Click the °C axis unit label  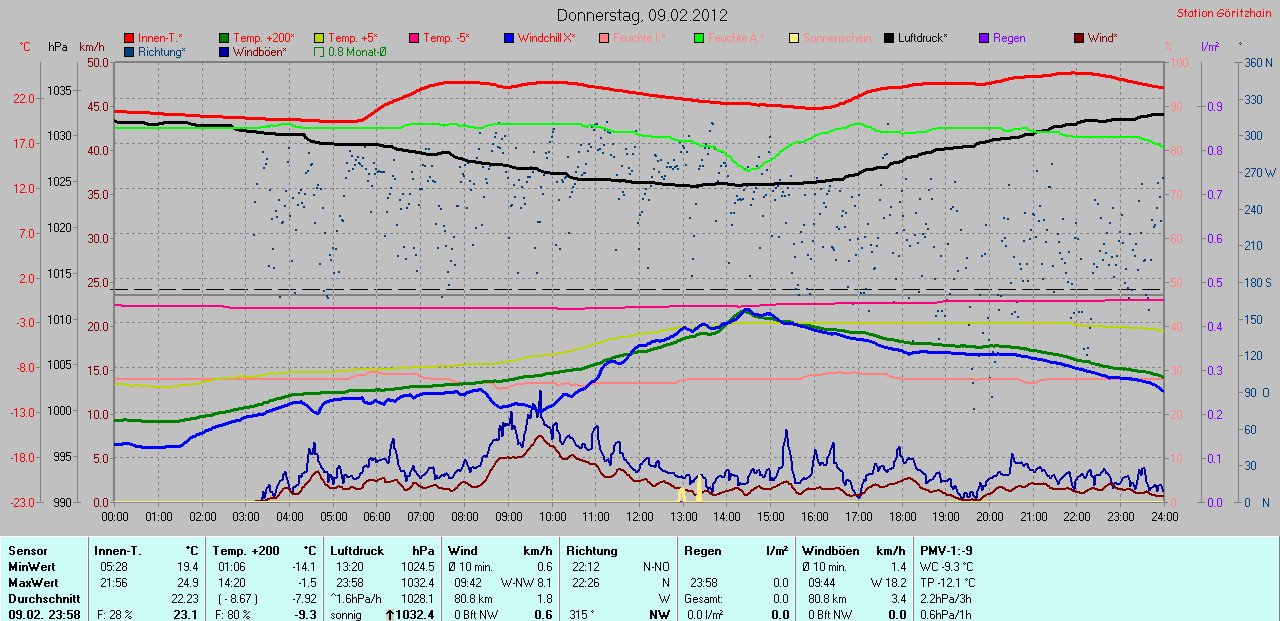tap(25, 47)
